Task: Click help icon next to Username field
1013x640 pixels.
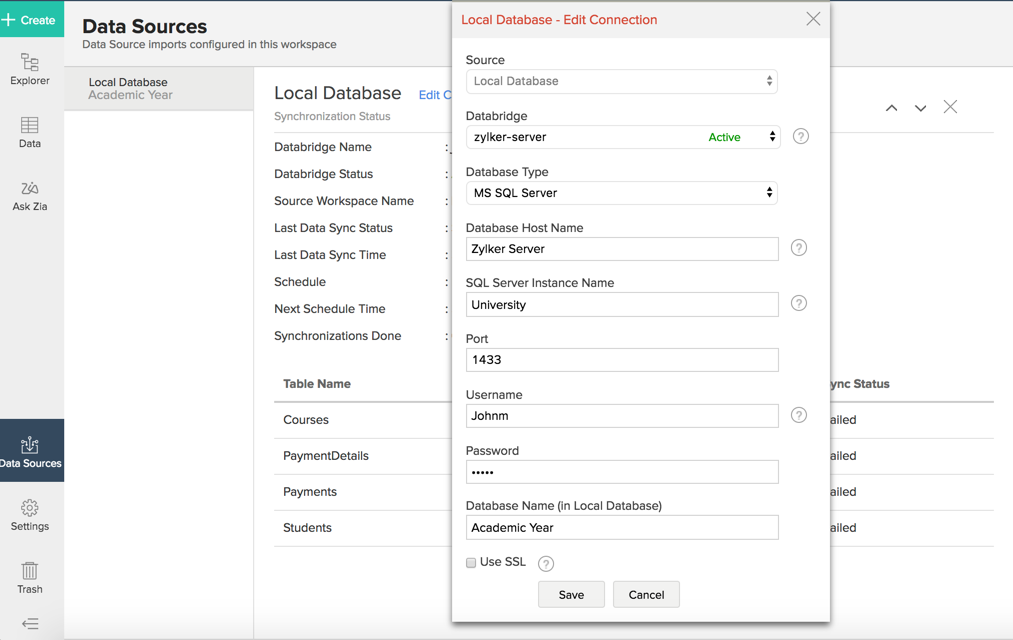Action: click(x=799, y=415)
